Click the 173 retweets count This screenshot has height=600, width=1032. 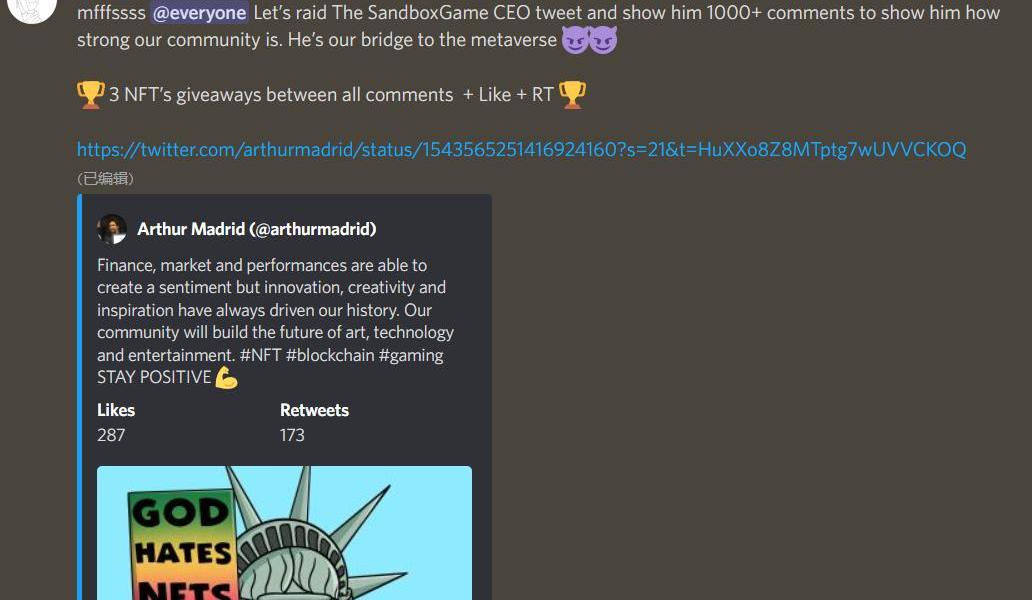pyautogui.click(x=292, y=435)
